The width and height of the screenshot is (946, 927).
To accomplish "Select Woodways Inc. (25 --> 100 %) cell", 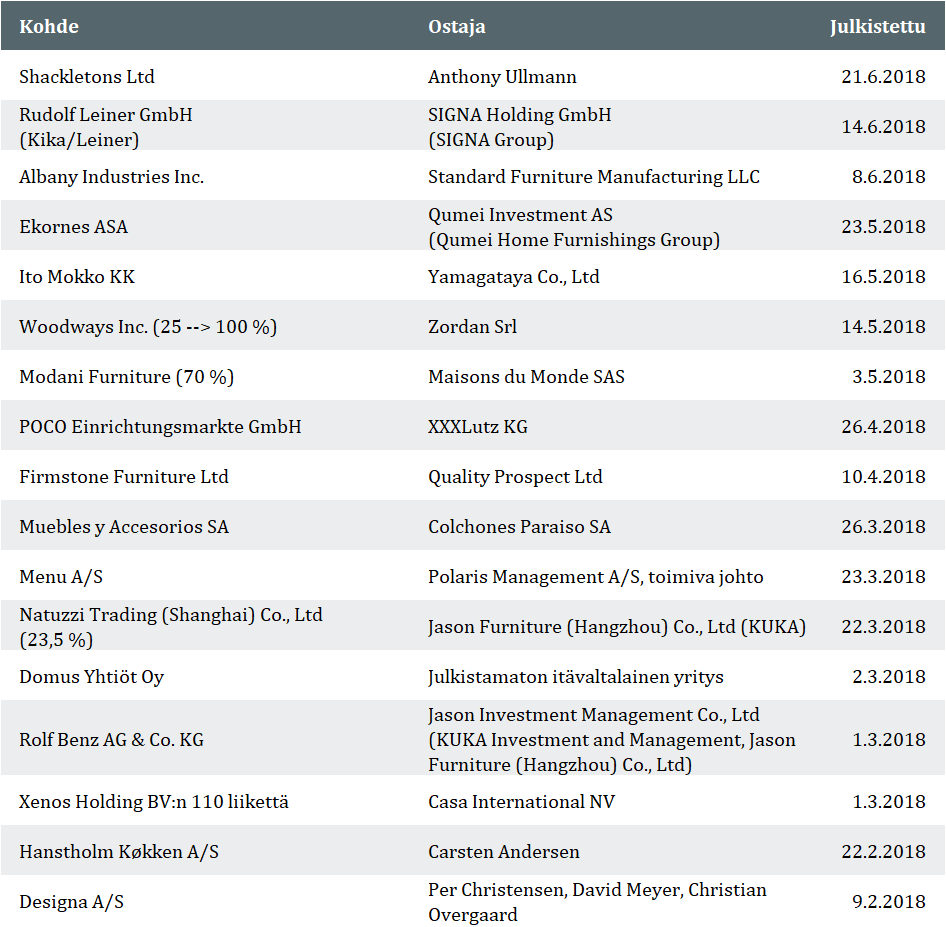I will click(x=148, y=327).
